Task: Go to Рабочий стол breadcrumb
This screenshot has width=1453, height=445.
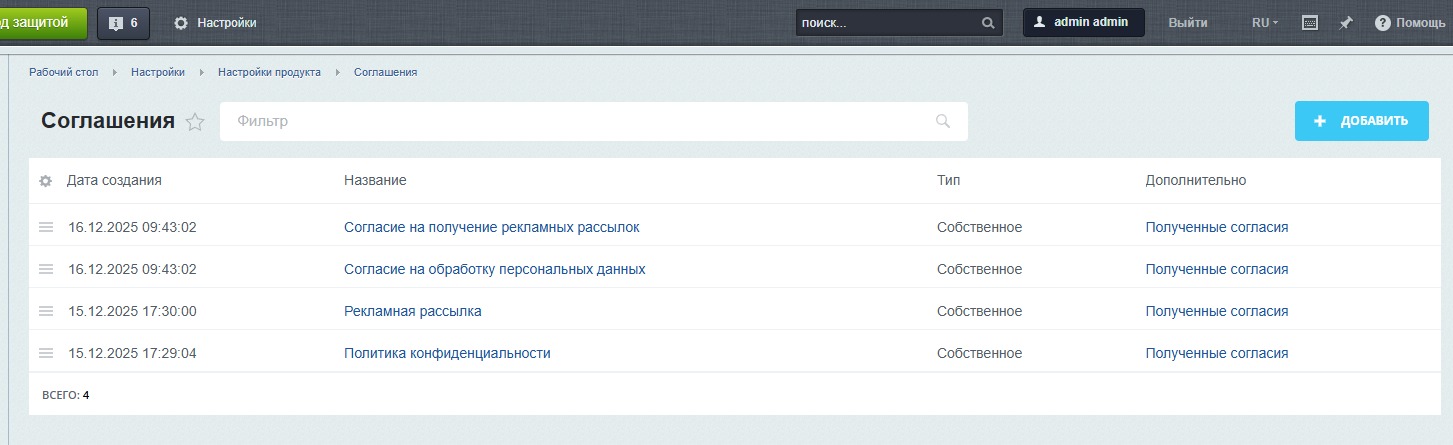Action: coord(64,72)
